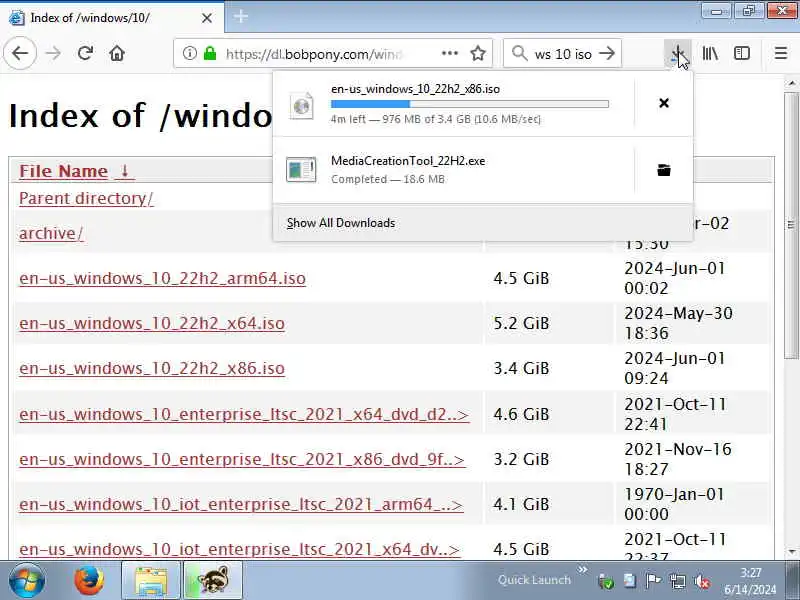Toggle the Downloads toolbar button

click(678, 53)
